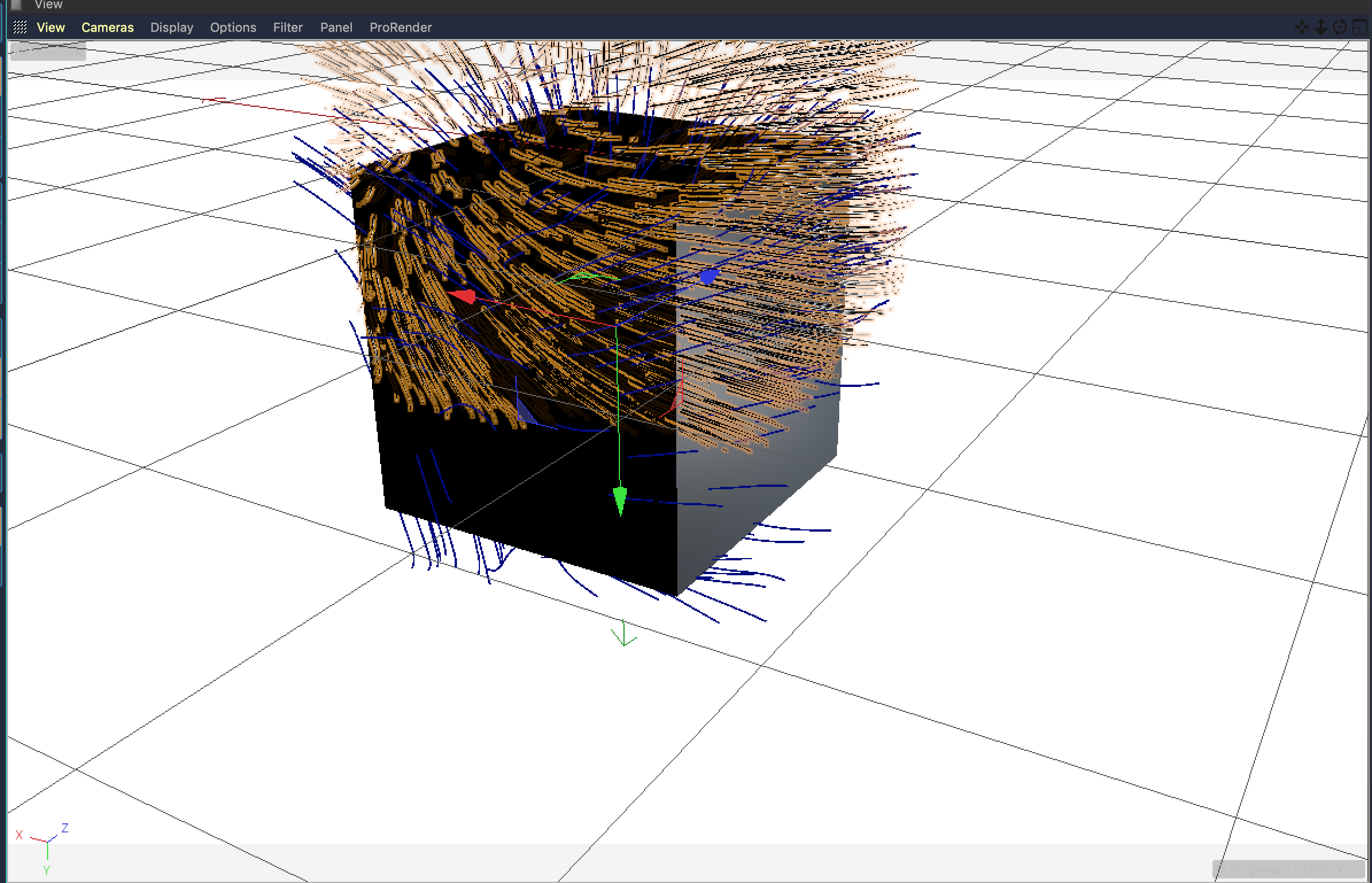Open the Display dropdown menu
Screen dimensions: 1372x883
click(172, 27)
